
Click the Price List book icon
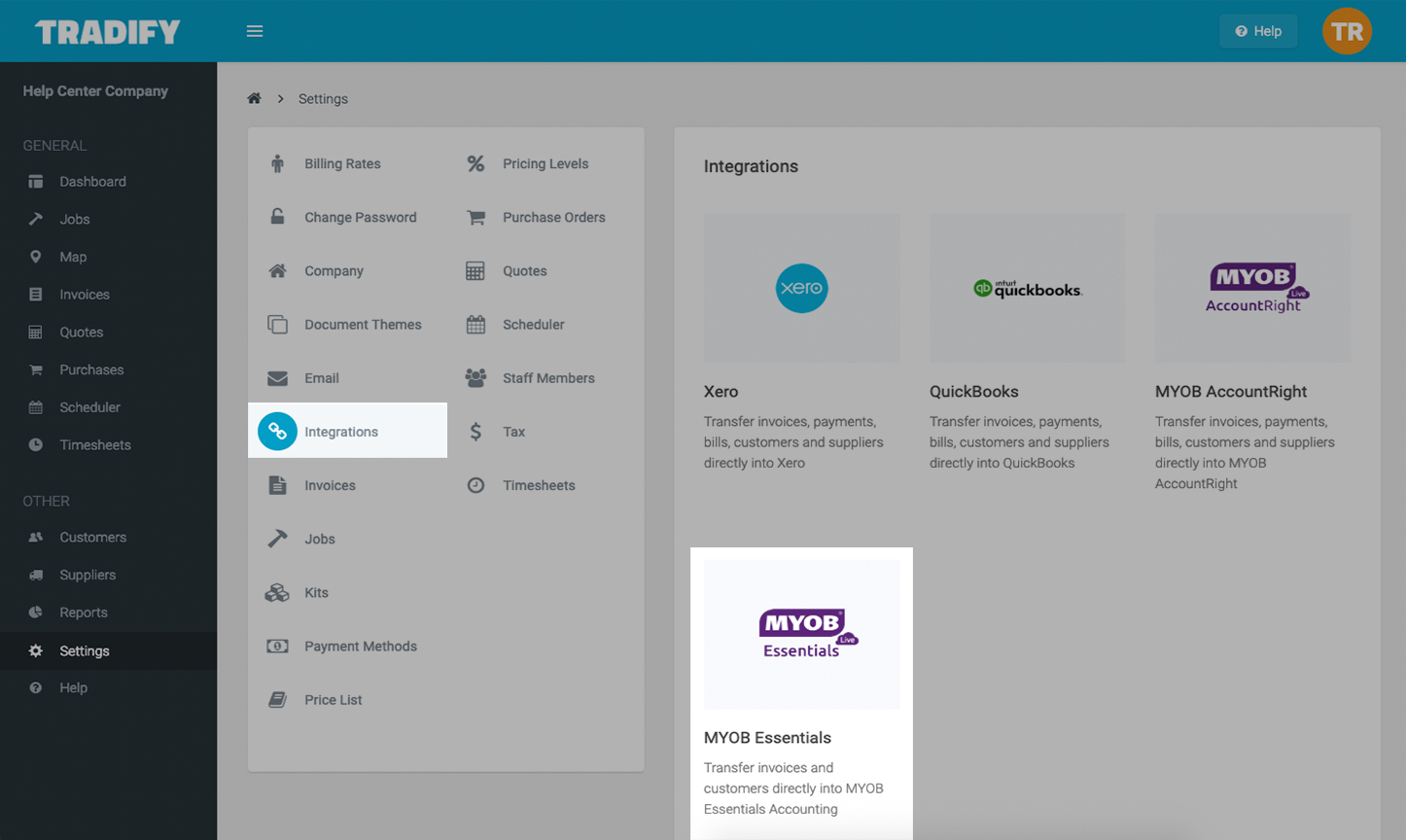(277, 699)
